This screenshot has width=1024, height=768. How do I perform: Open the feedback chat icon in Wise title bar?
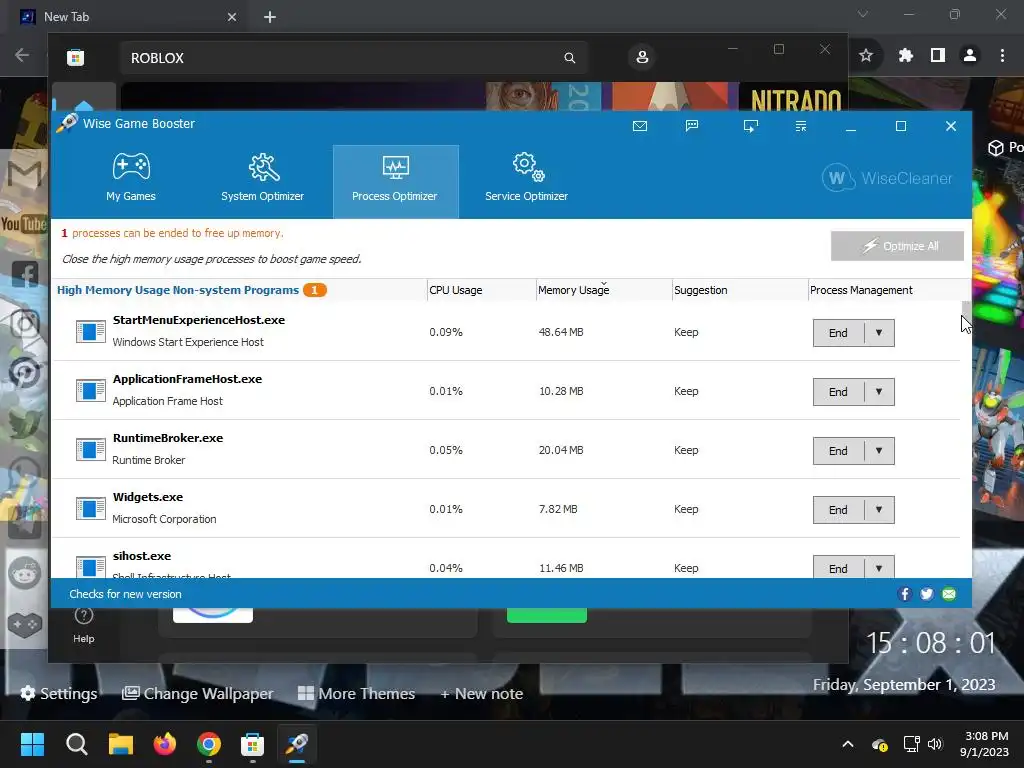[692, 126]
